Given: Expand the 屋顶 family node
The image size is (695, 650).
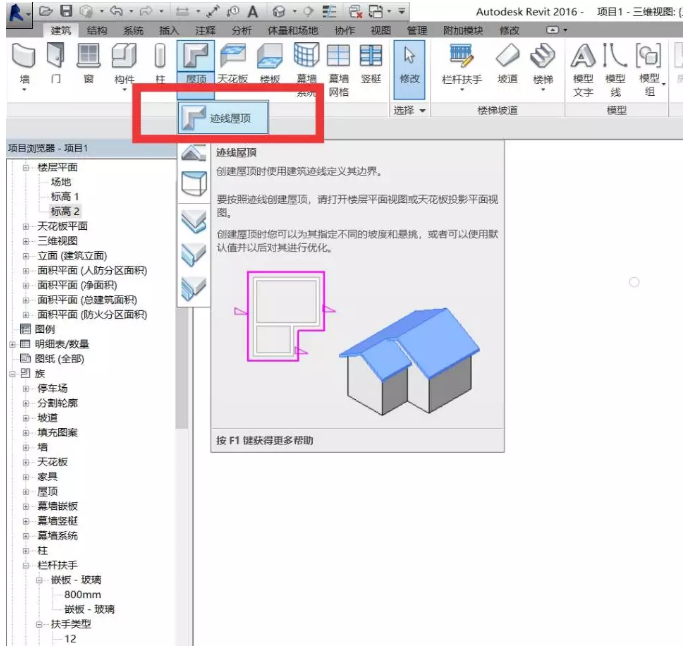Looking at the screenshot, I should (x=26, y=492).
